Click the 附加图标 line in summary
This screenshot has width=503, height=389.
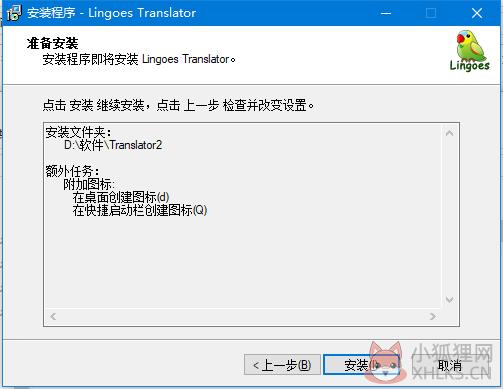pyautogui.click(x=89, y=184)
